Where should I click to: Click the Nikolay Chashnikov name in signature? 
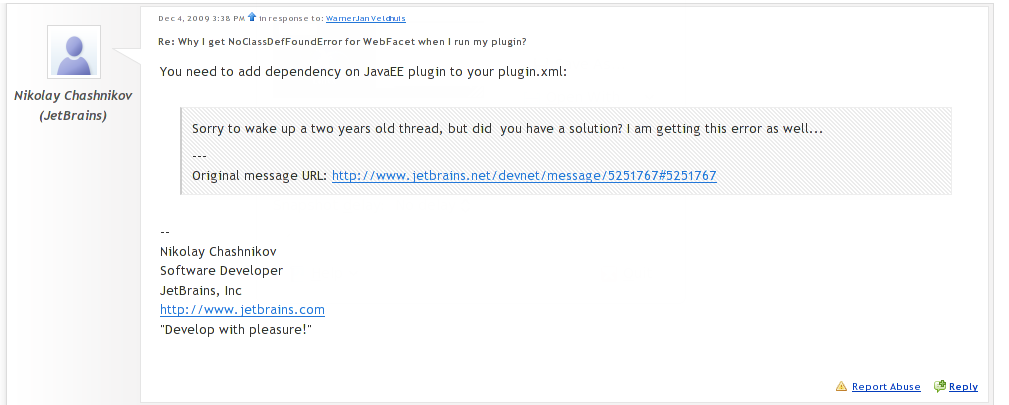click(x=218, y=252)
